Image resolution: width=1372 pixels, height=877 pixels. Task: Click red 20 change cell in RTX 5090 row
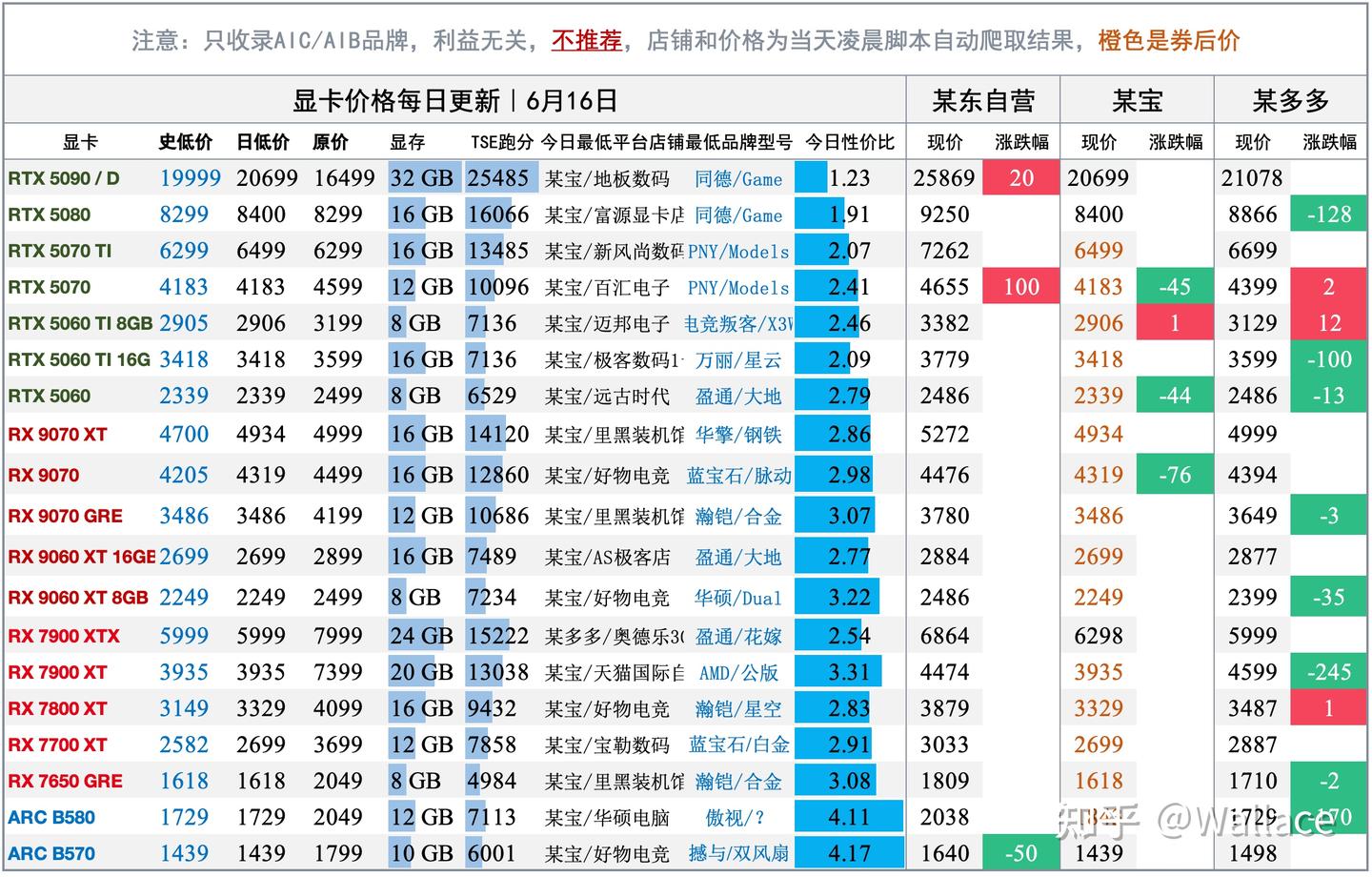point(1021,178)
